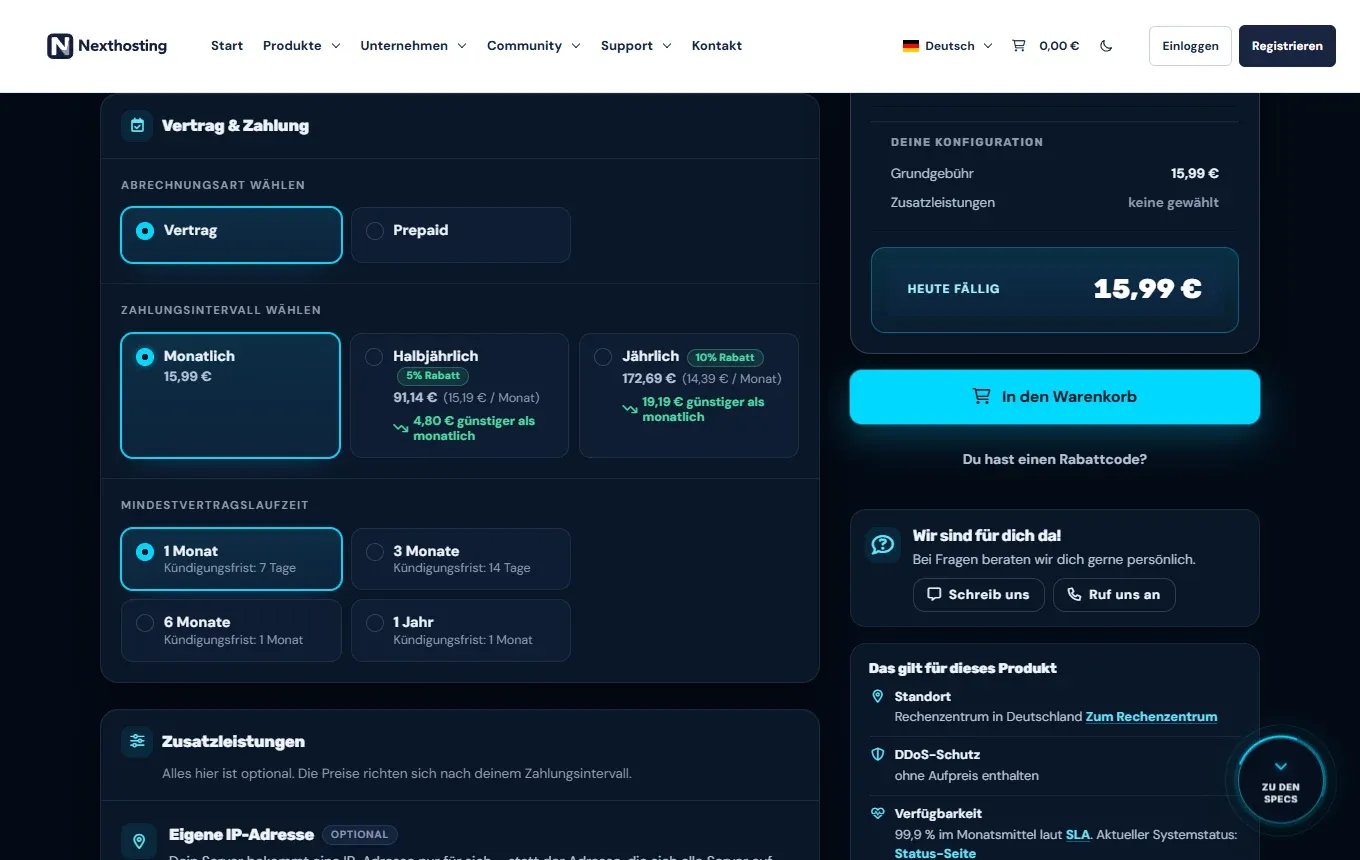Add product with In den Warenkorb

(x=1055, y=397)
